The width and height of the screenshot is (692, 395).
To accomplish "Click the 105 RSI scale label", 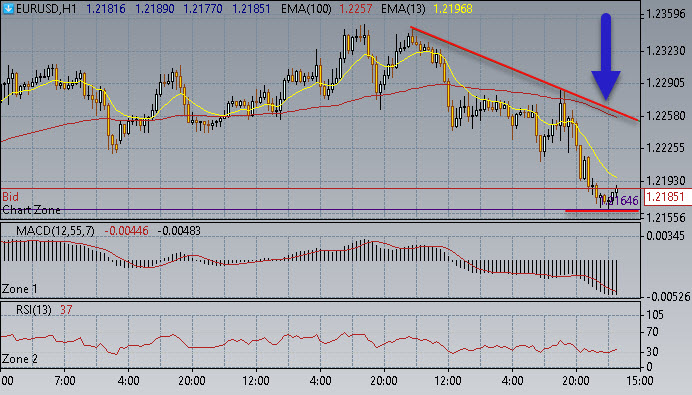I will pos(654,315).
